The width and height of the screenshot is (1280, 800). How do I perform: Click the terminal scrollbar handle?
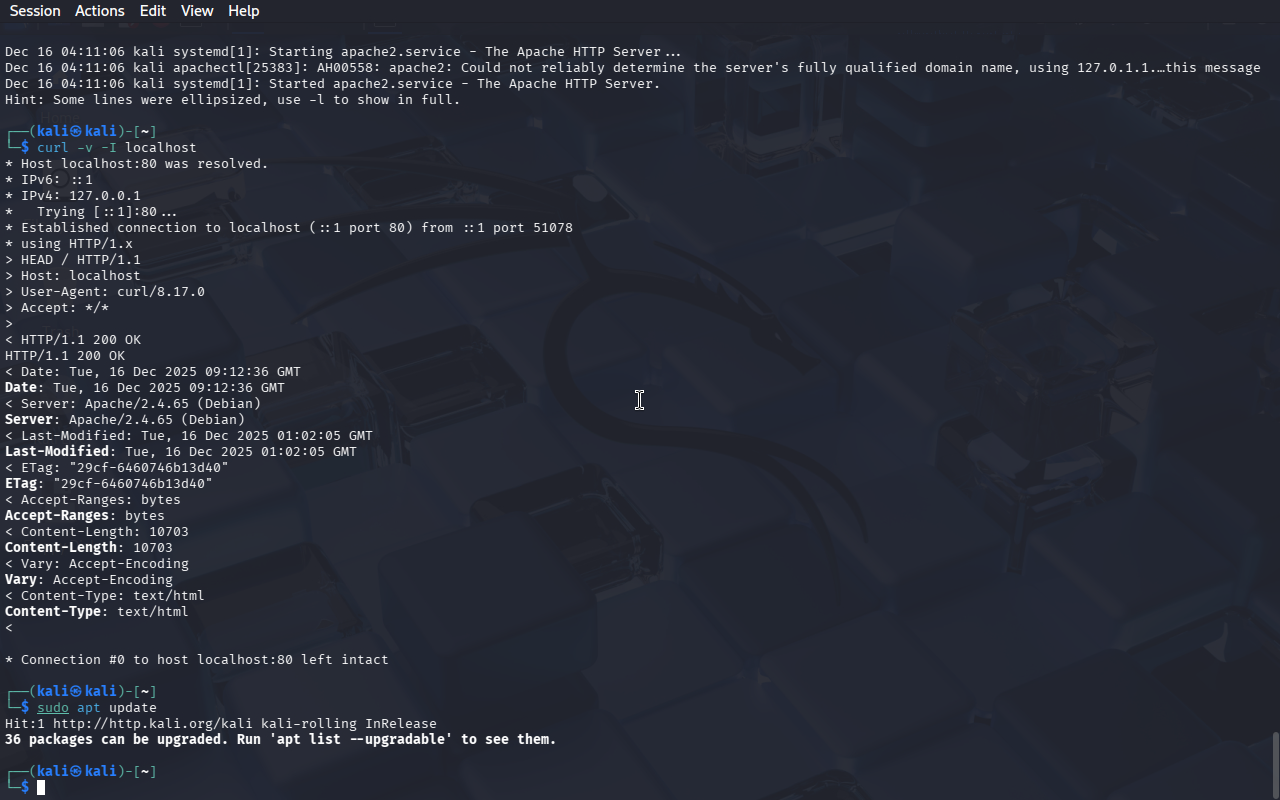[x=1275, y=764]
